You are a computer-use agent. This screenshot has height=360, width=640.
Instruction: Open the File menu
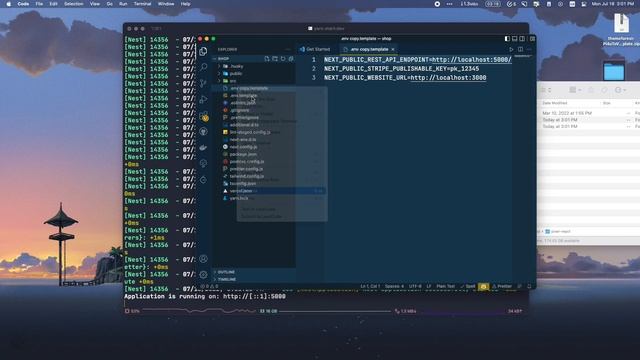click(39, 4)
